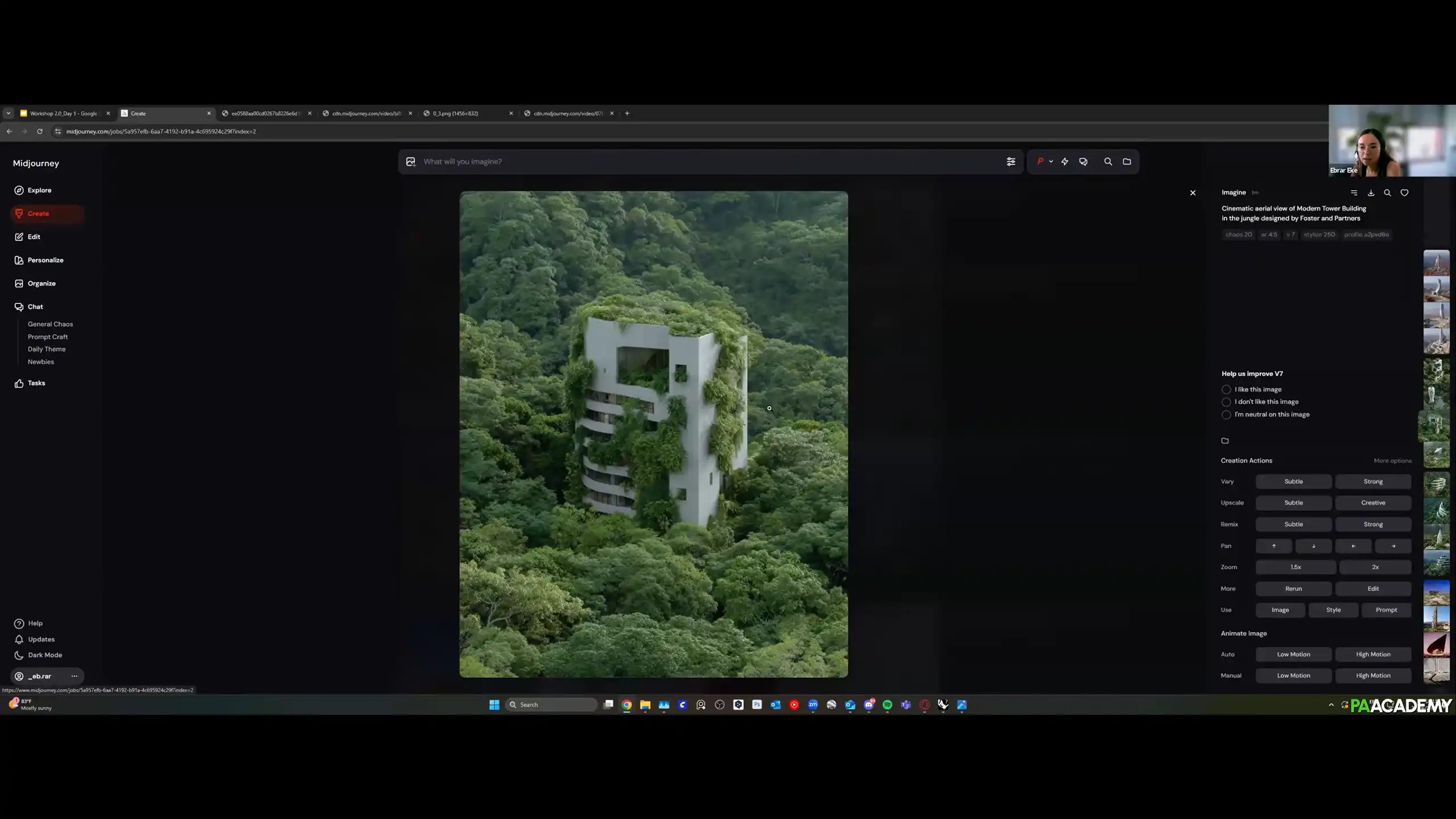Viewport: 1456px width, 819px height.
Task: Select 'I like this image' radio
Action: [x=1226, y=390]
